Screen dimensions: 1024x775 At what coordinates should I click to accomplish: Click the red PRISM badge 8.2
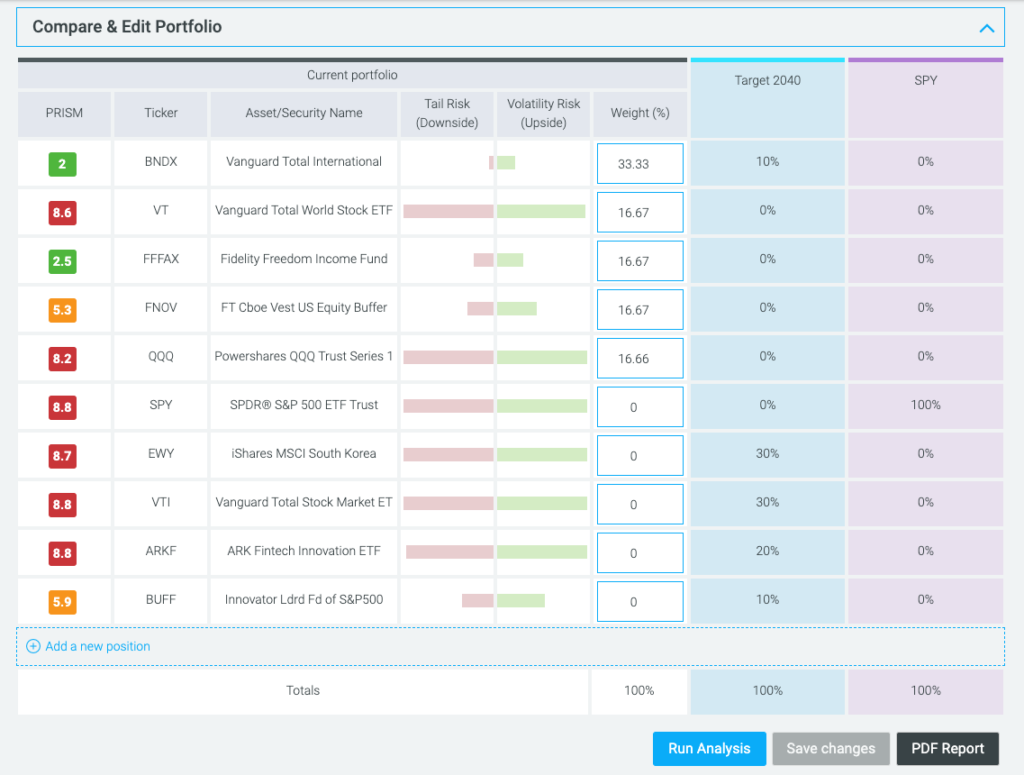[x=63, y=358]
